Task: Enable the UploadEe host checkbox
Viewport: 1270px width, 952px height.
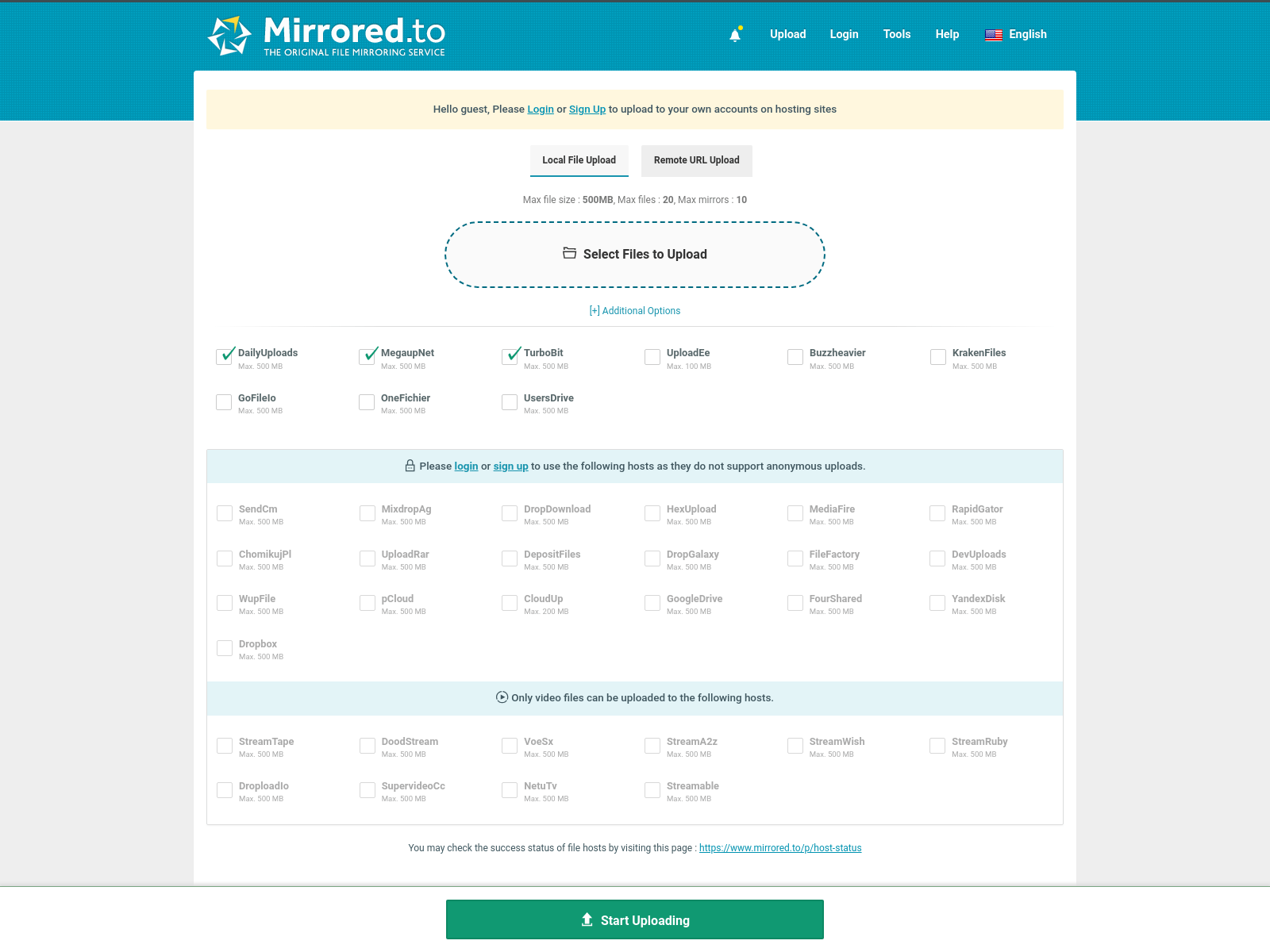Action: (x=652, y=357)
